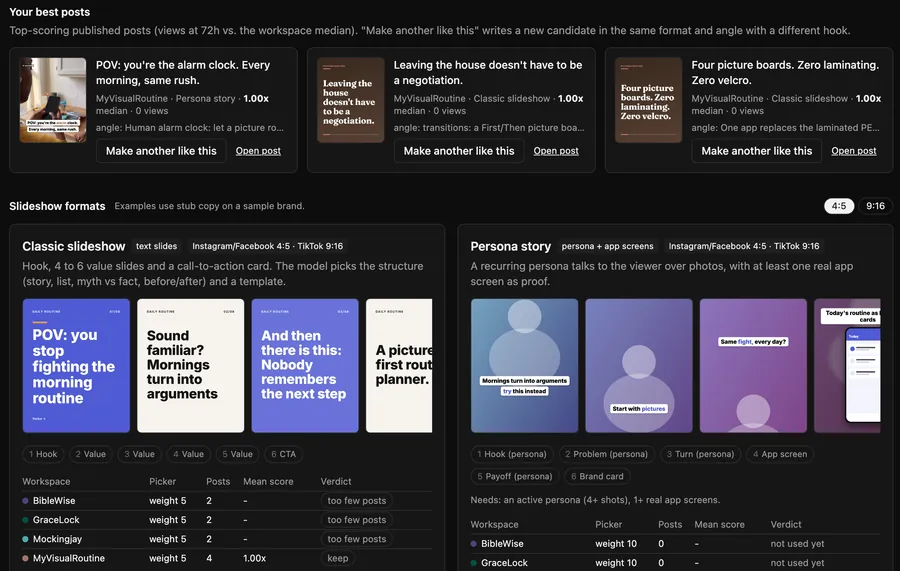Select the 'Sound familiar?' slide preview
900x571 pixels.
tap(191, 366)
